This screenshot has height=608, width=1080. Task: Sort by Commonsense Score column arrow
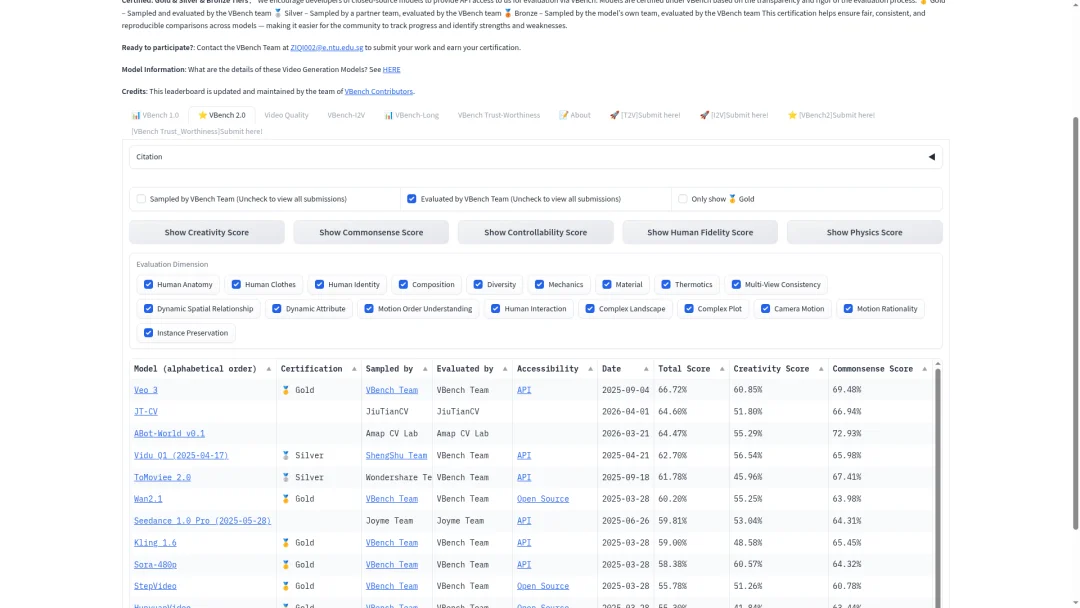tap(924, 369)
